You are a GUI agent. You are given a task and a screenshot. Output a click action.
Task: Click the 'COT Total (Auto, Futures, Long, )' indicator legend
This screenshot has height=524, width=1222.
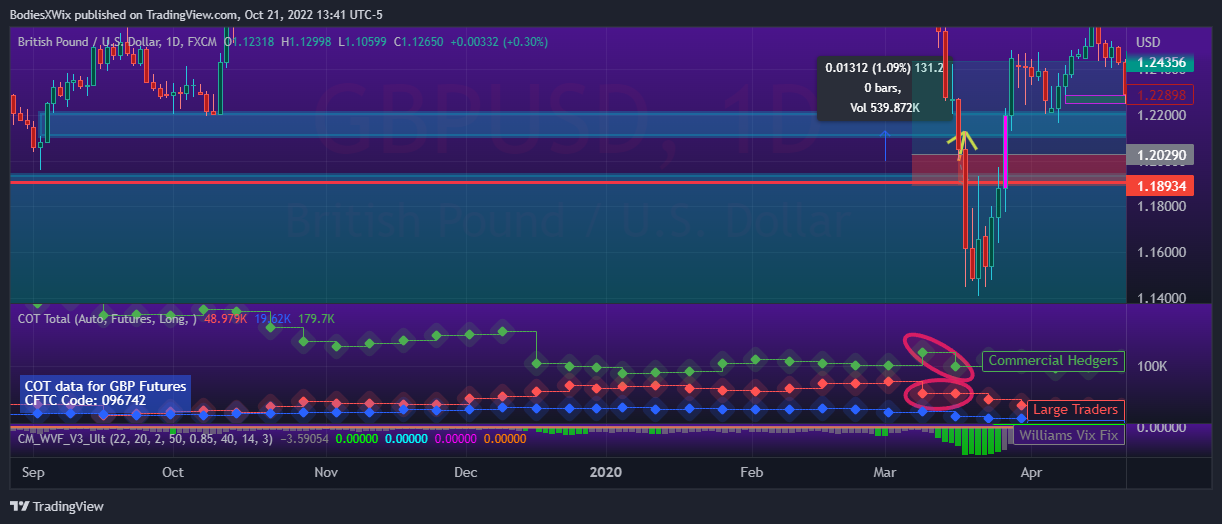coord(109,318)
